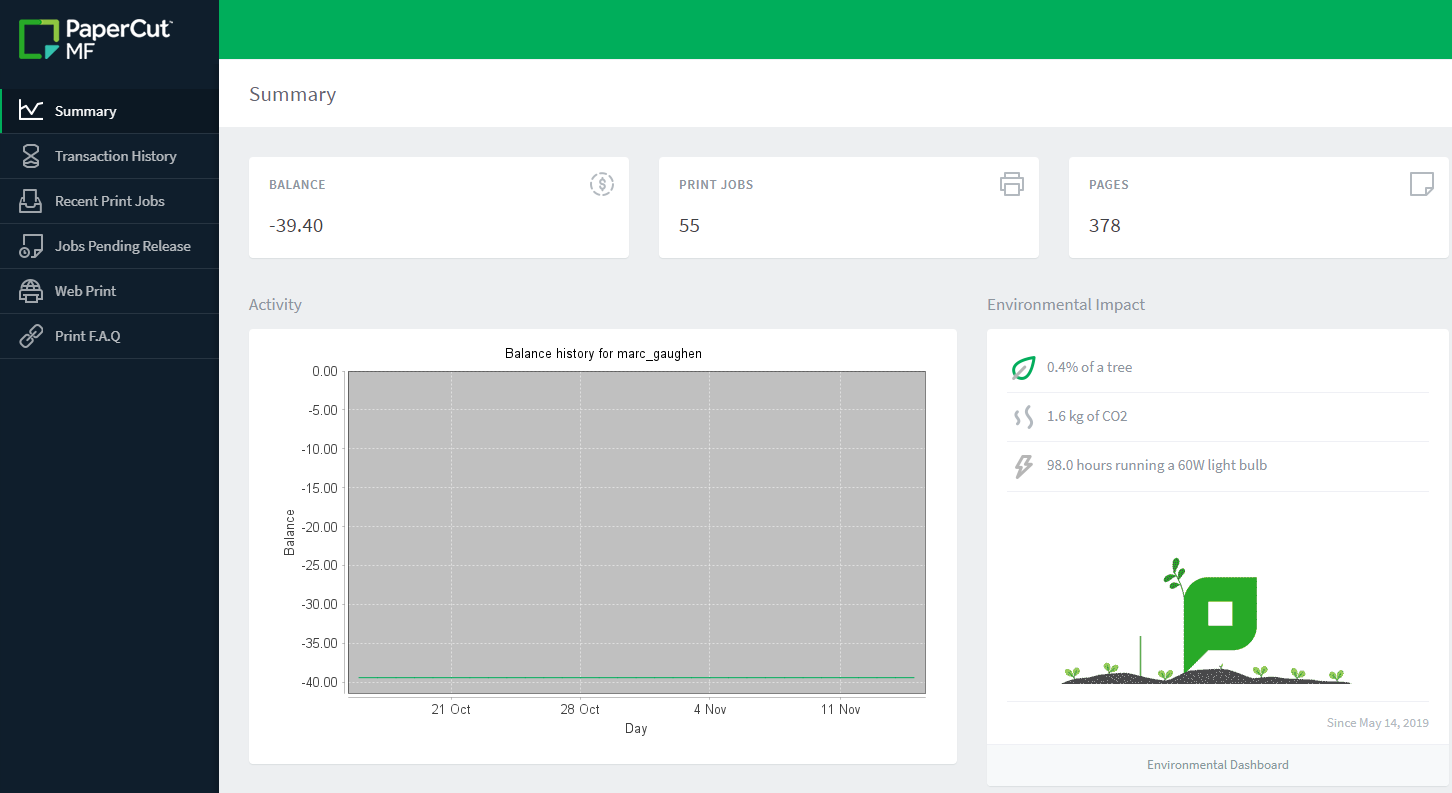This screenshot has height=793, width=1452.
Task: Select Web Print in the navigation
Action: coord(85,291)
